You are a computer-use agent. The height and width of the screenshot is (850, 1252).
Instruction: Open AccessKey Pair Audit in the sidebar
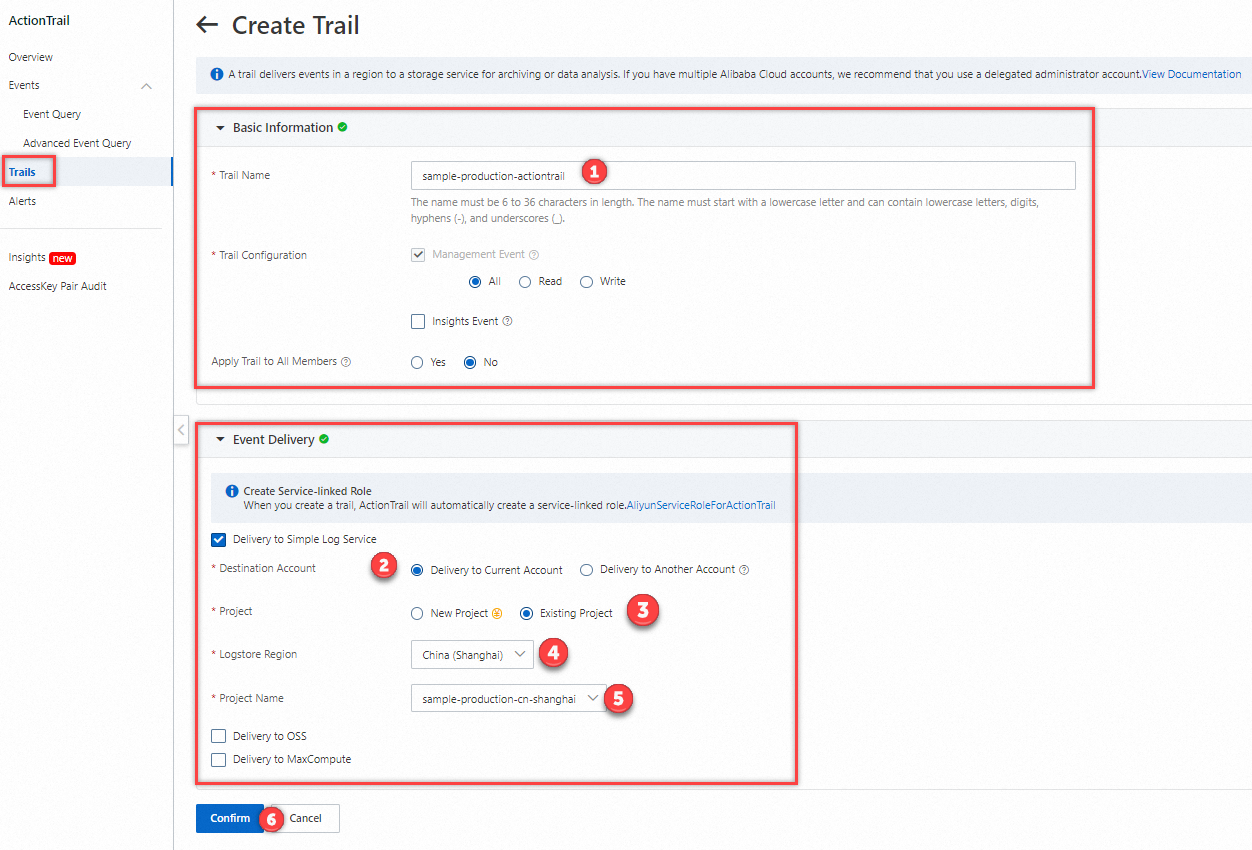point(57,286)
